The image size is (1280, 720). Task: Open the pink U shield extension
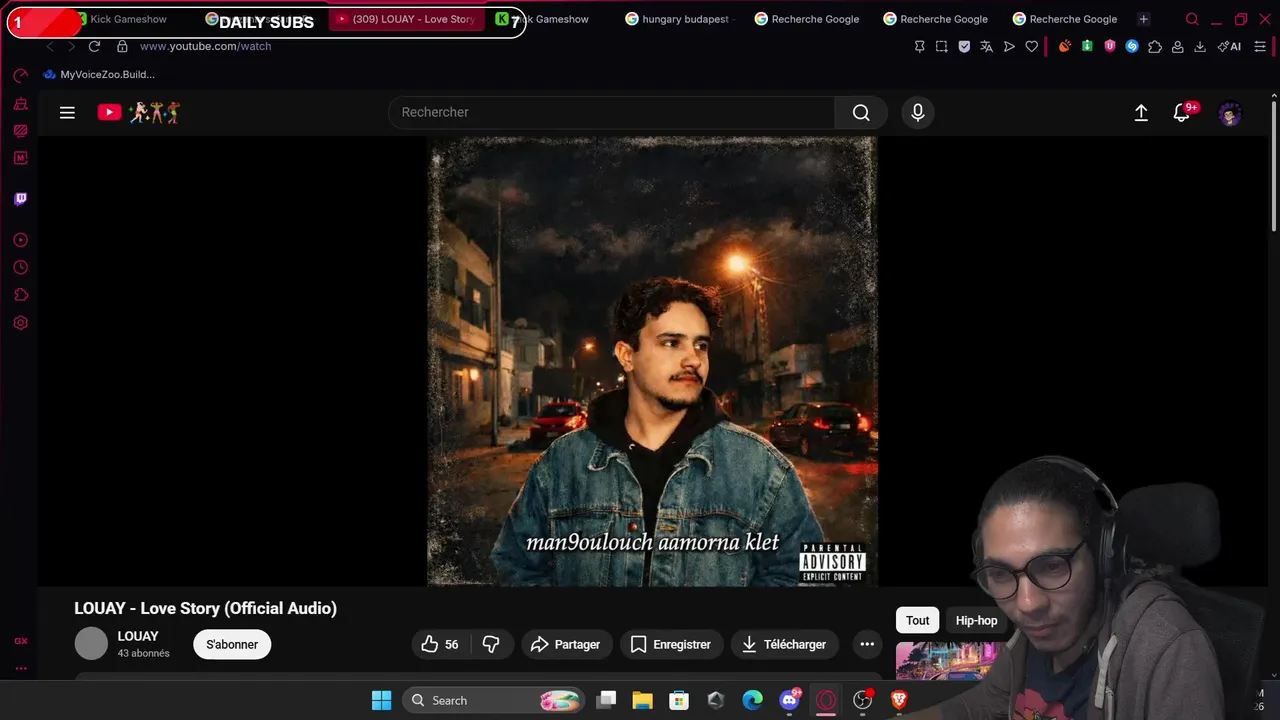[1110, 46]
